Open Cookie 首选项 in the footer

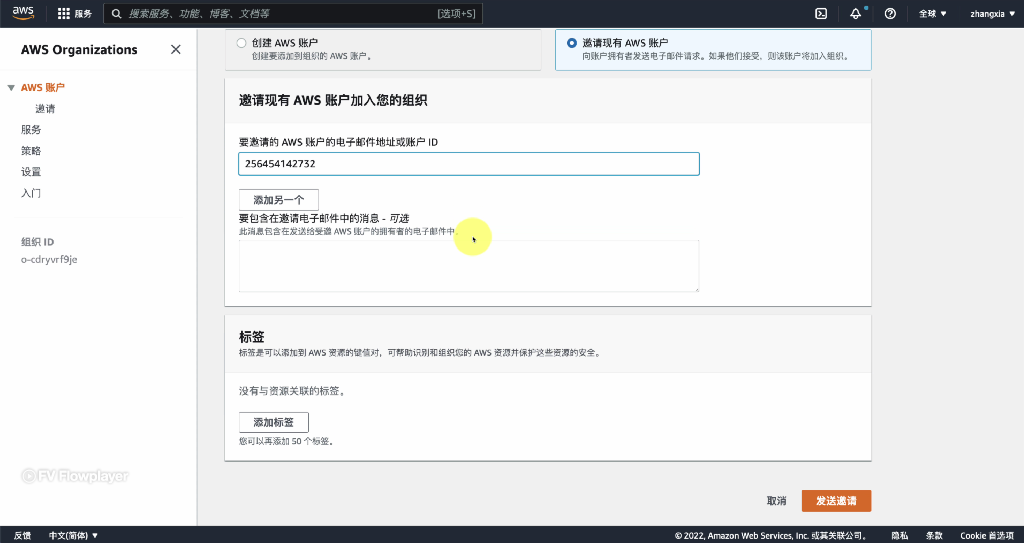pos(987,535)
